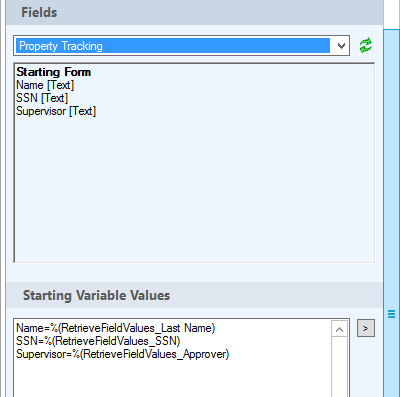Viewport: 400px width, 397px height.
Task: Click the up arrow of the variable values scrollbar
Action: [x=339, y=329]
